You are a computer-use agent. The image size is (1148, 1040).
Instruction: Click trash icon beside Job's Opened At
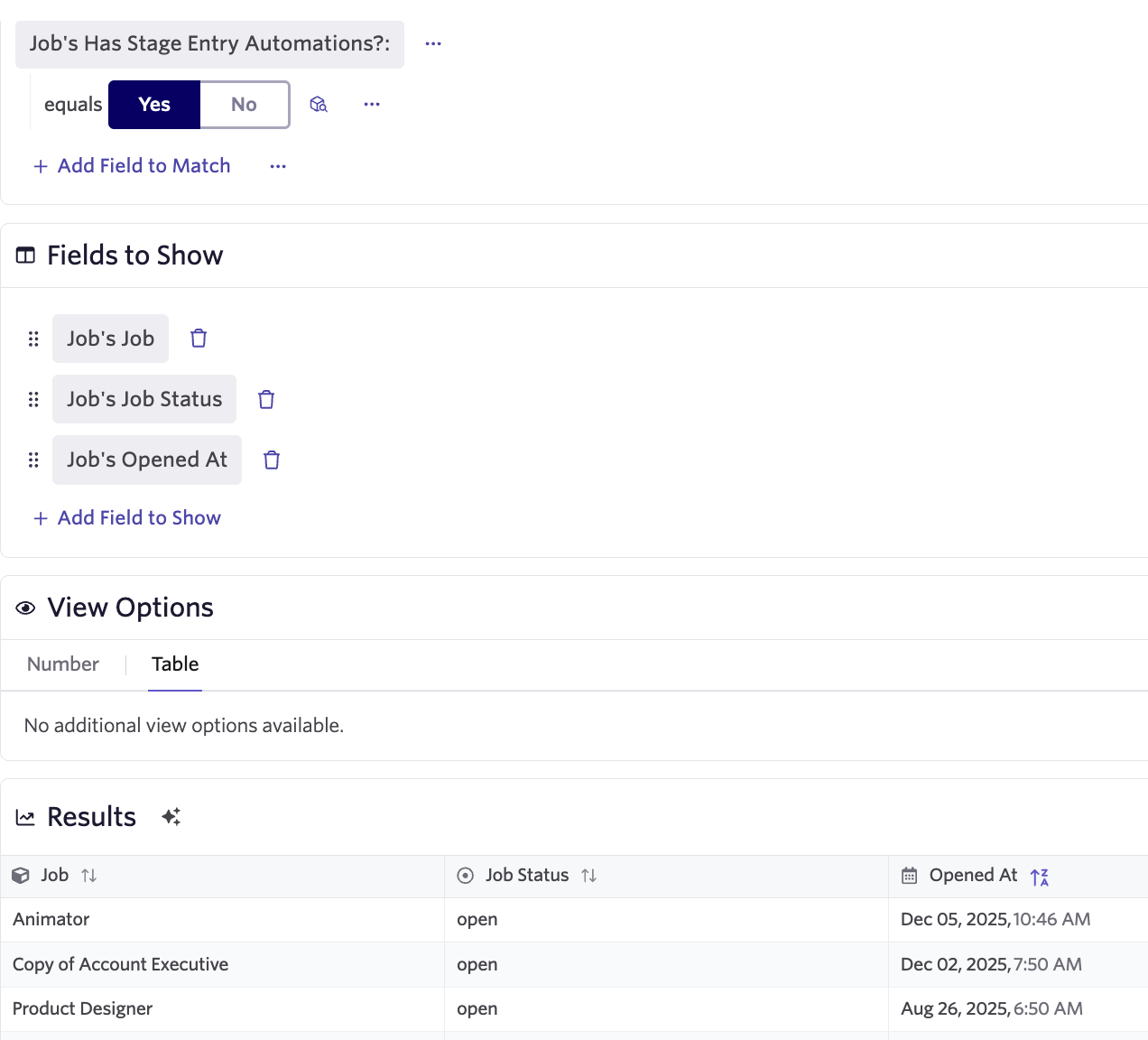[272, 460]
